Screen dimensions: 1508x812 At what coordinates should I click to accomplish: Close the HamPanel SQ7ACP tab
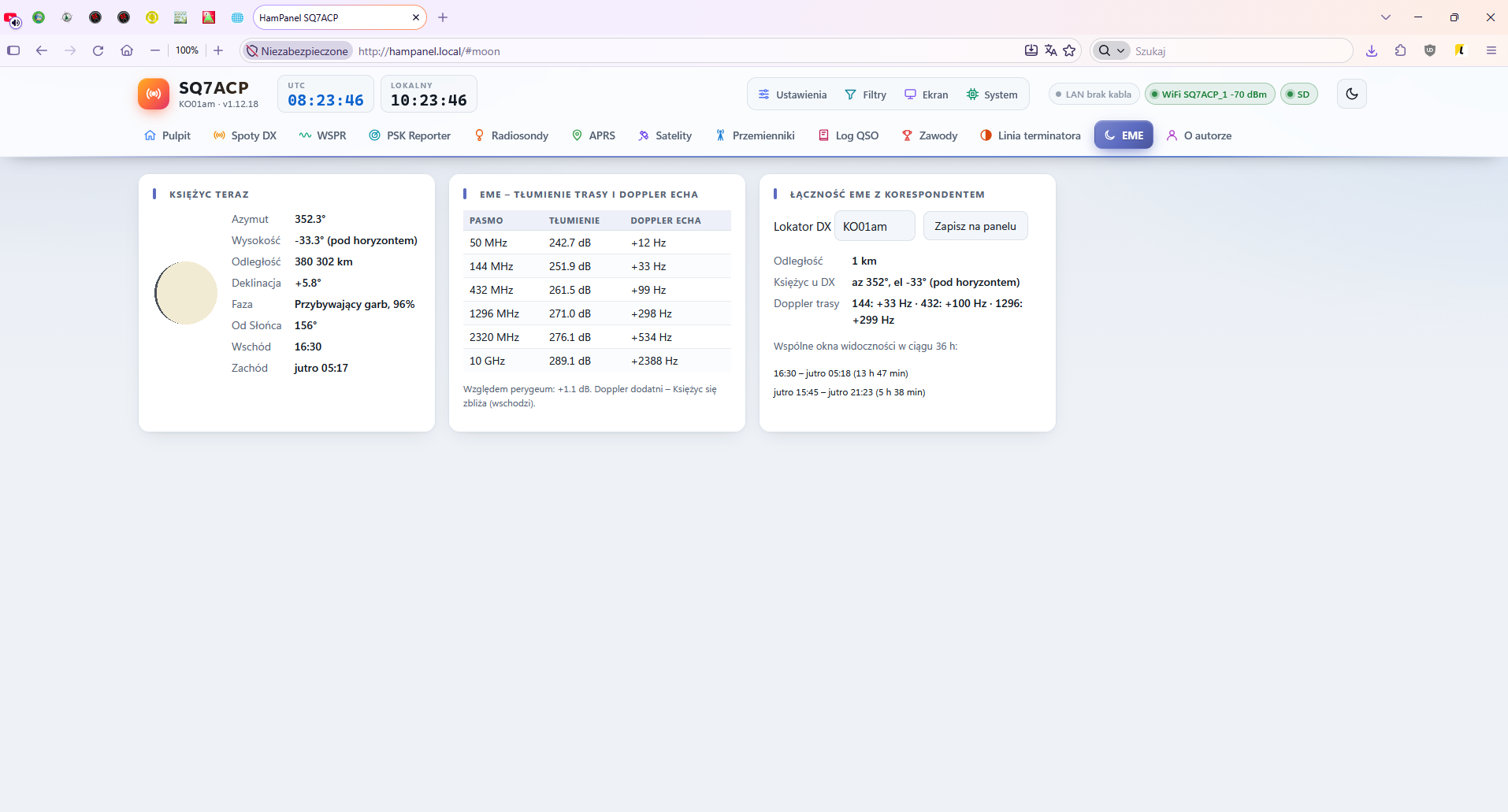[415, 17]
